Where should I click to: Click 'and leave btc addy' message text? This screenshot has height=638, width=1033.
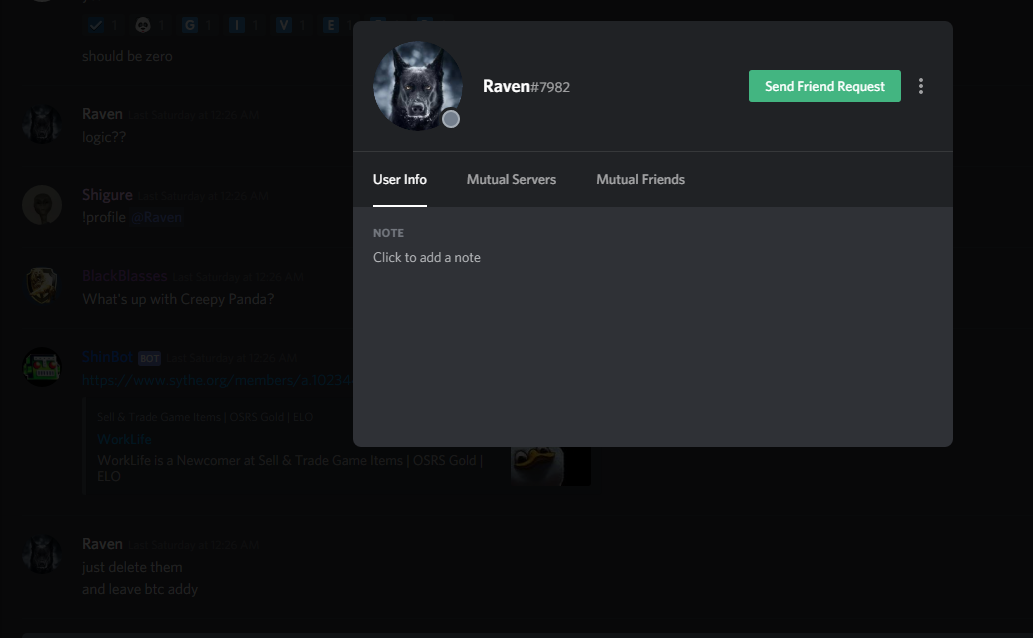(x=140, y=589)
